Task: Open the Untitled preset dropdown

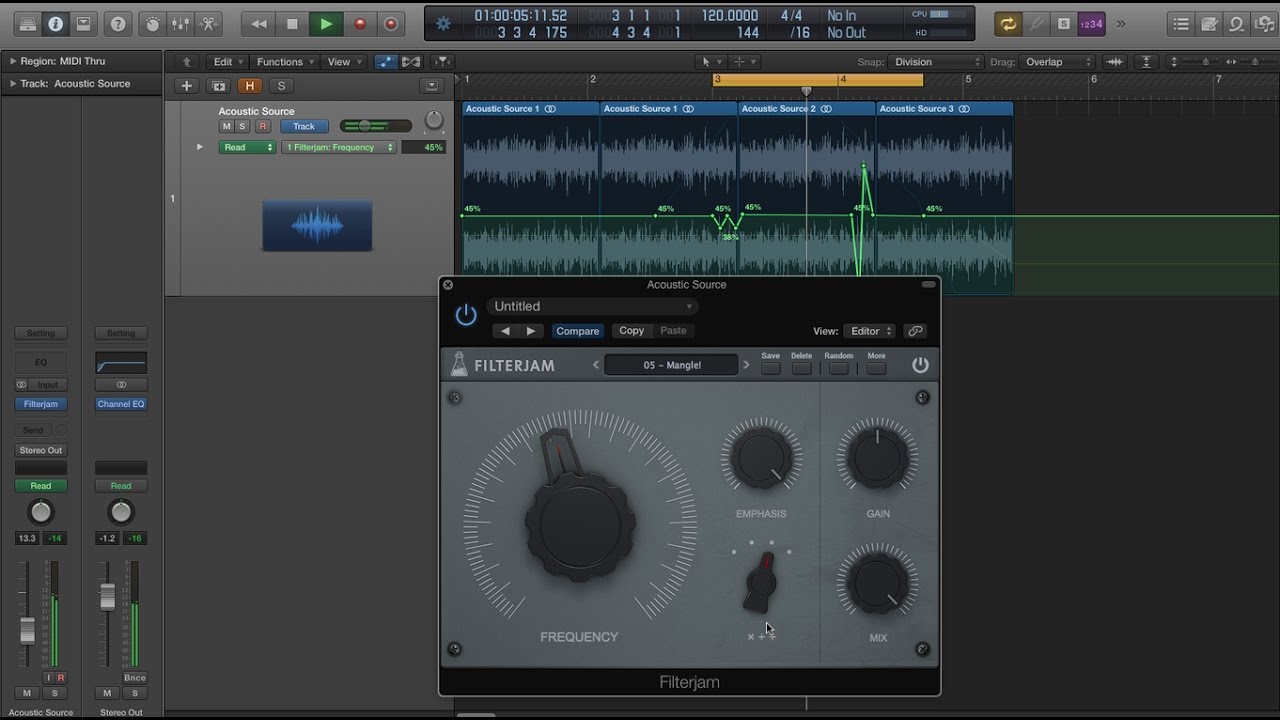Action: pos(592,307)
